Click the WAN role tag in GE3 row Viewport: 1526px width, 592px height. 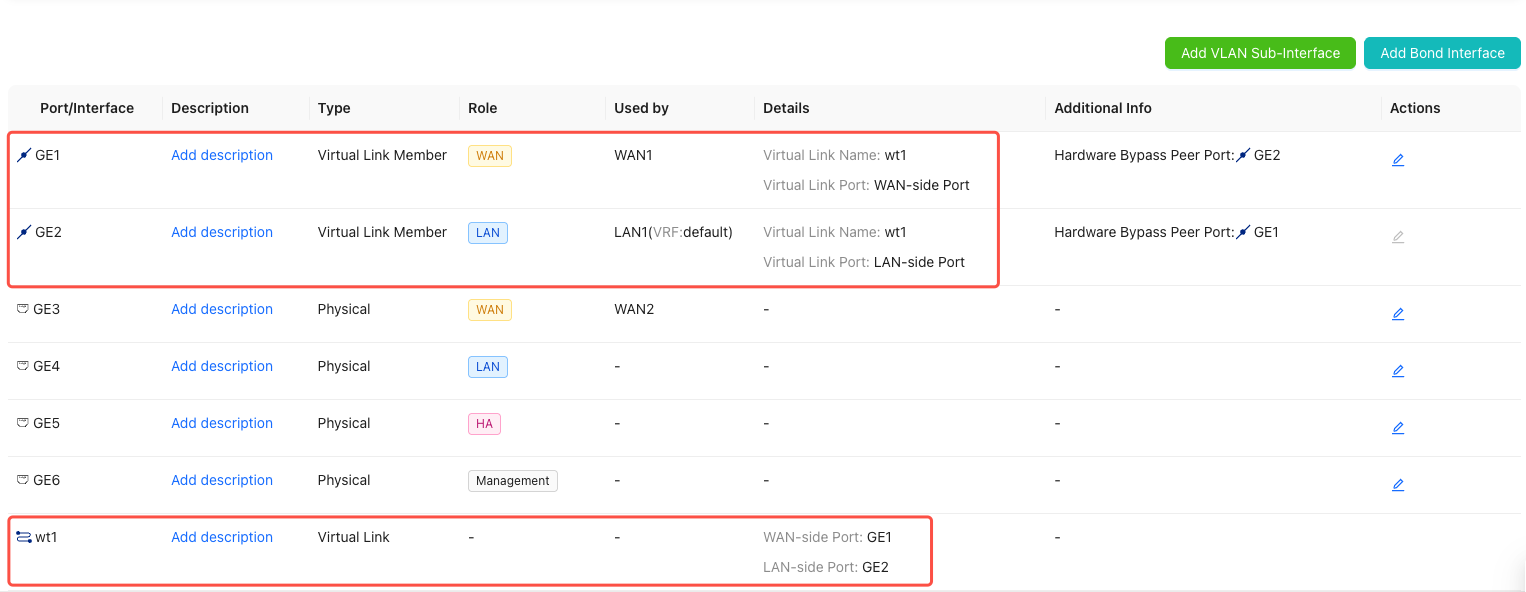(x=490, y=310)
